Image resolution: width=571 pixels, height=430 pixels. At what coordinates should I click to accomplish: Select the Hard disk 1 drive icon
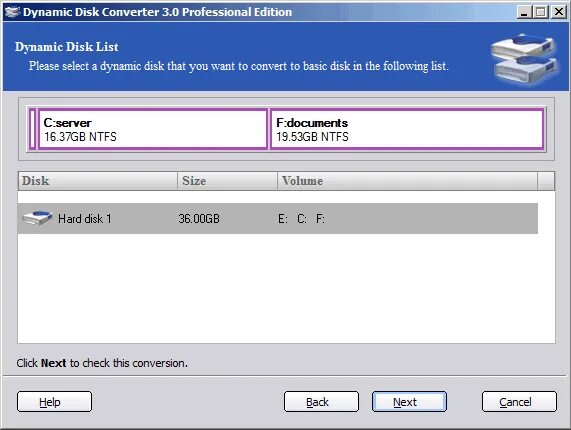(x=38, y=218)
